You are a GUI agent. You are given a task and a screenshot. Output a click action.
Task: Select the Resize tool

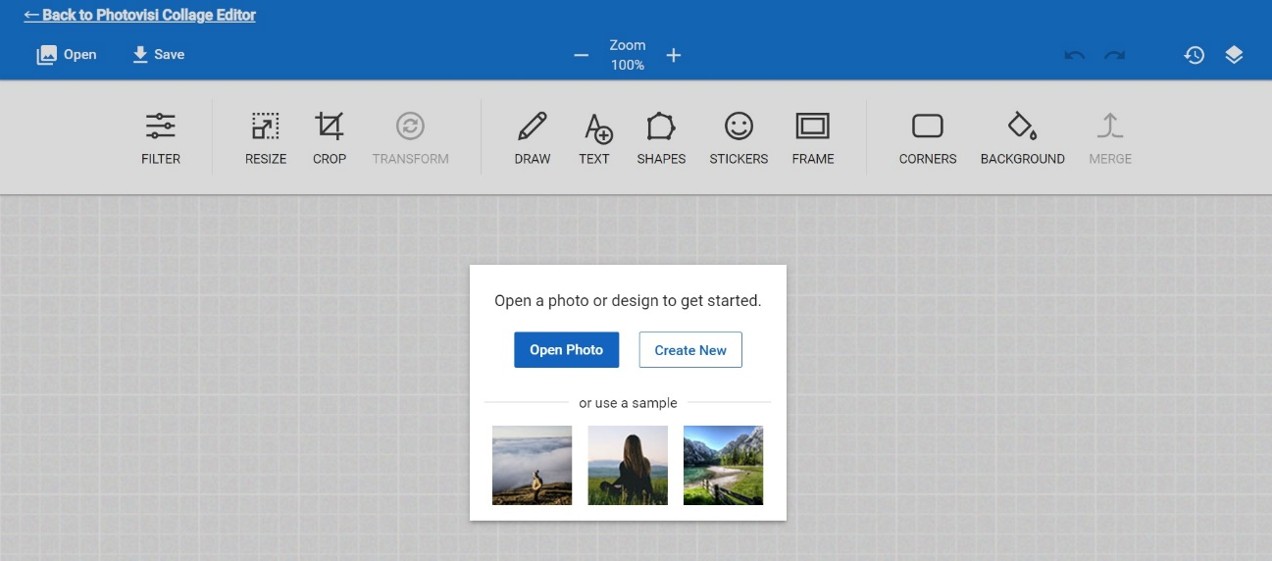click(x=266, y=138)
